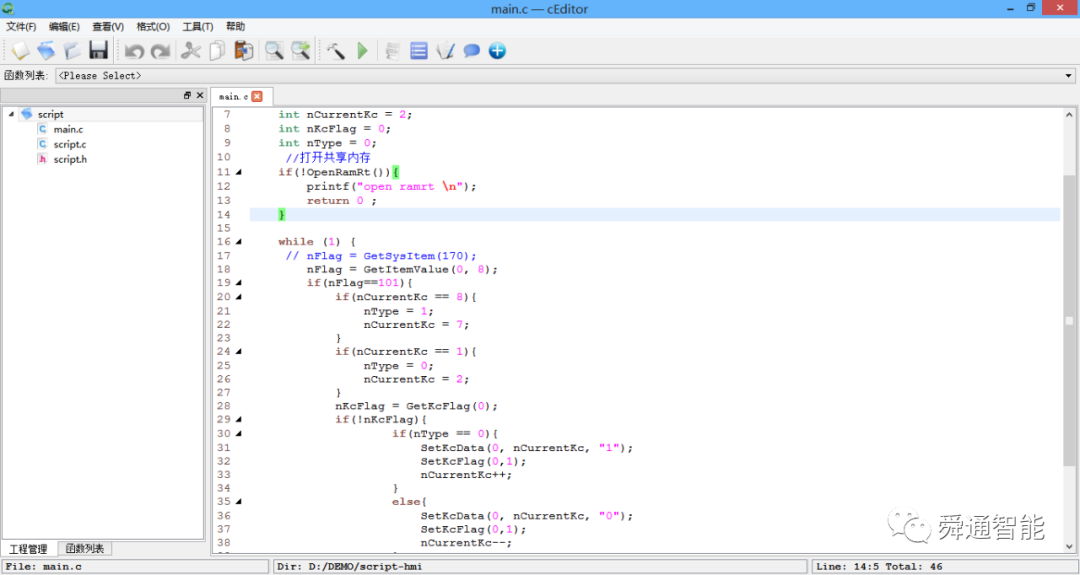Open Find with the magnifier icon
This screenshot has width=1080, height=575.
click(x=274, y=50)
